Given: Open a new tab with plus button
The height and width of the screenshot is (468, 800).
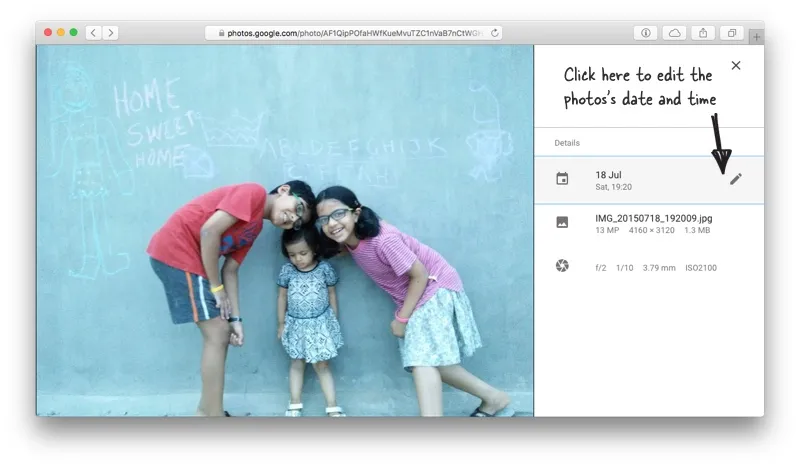Looking at the screenshot, I should click(x=756, y=37).
